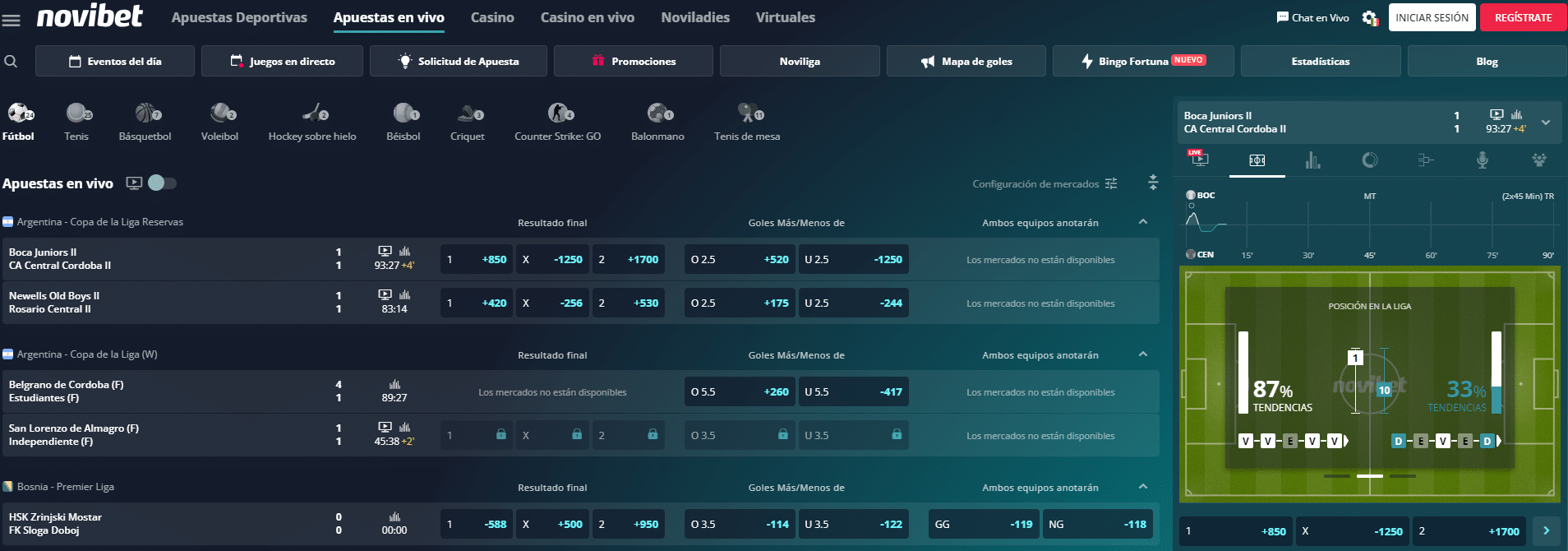Open Casino en vivo menu item
Viewport: 1568px width, 551px height.
point(588,17)
